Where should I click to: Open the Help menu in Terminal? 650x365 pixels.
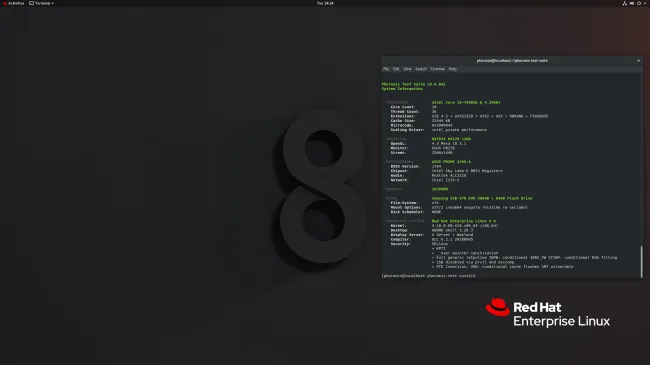pyautogui.click(x=453, y=69)
